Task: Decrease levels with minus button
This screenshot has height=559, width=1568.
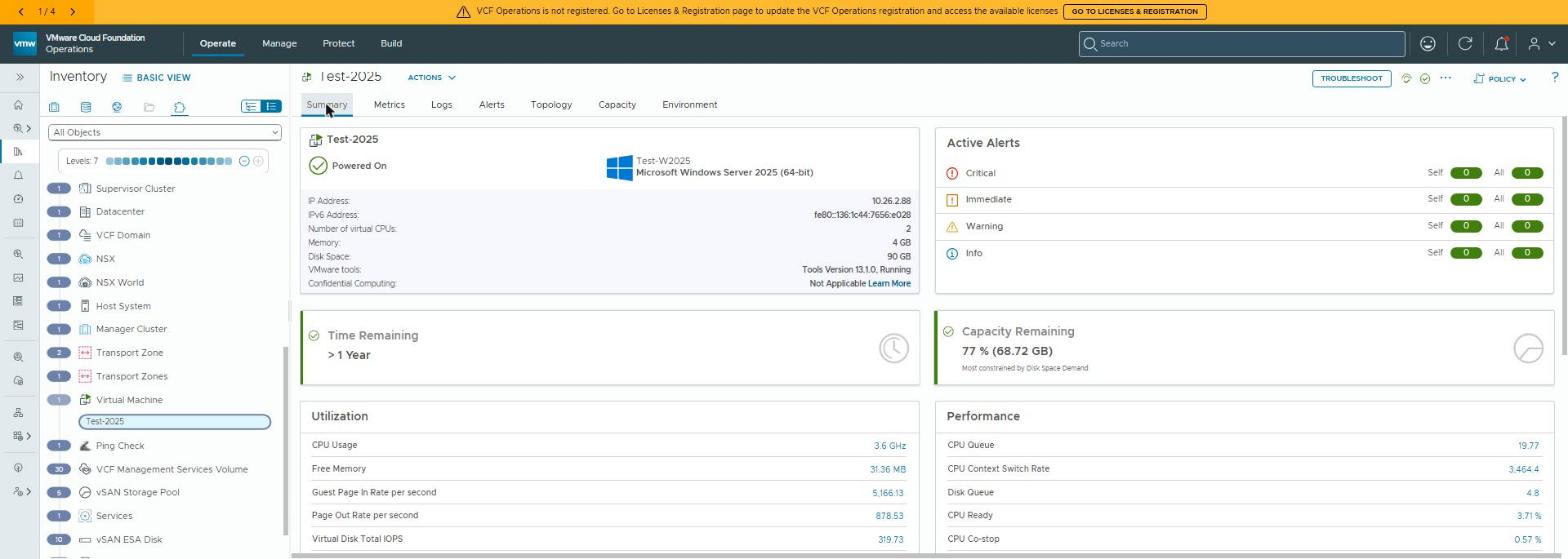Action: point(243,161)
